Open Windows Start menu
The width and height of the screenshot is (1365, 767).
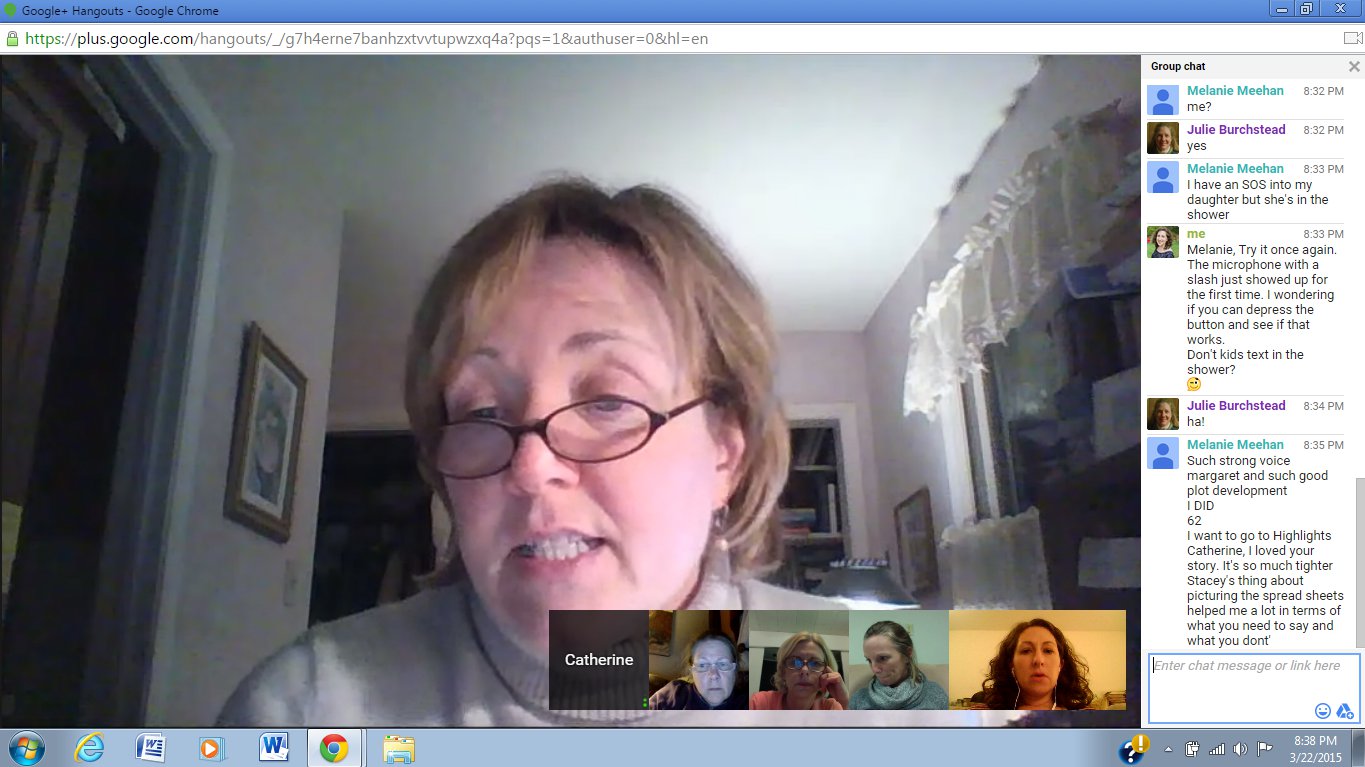[x=25, y=748]
